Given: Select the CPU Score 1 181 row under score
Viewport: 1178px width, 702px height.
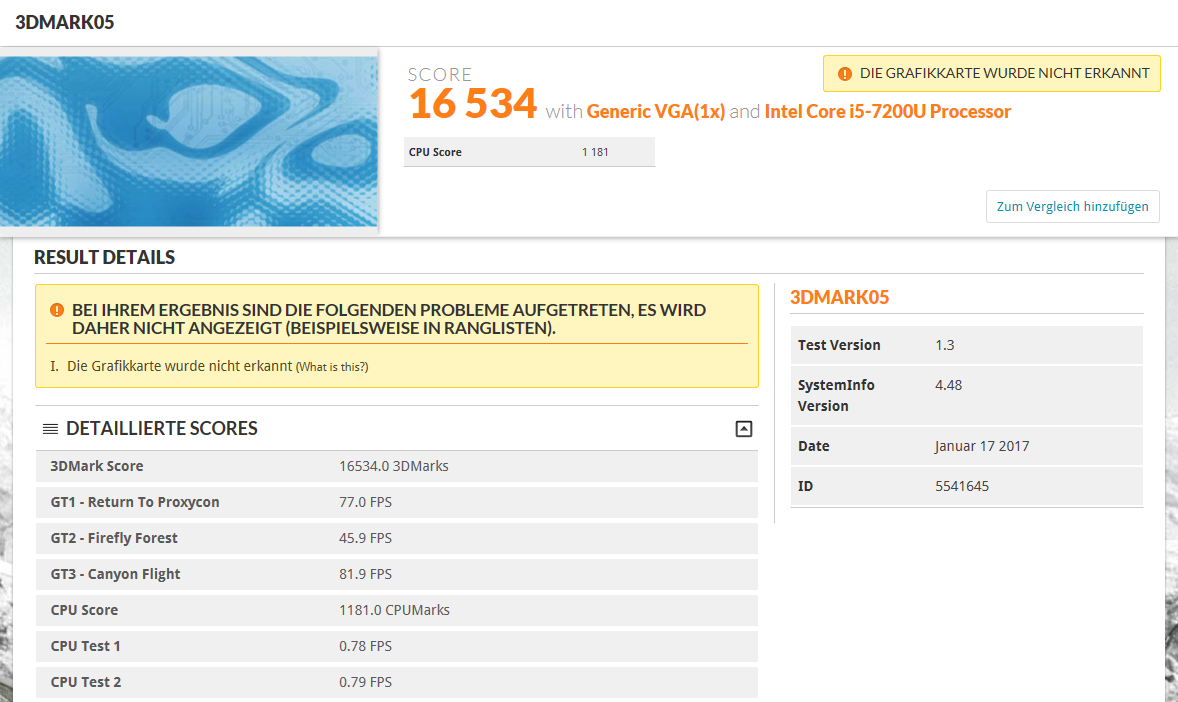Looking at the screenshot, I should tap(529, 152).
